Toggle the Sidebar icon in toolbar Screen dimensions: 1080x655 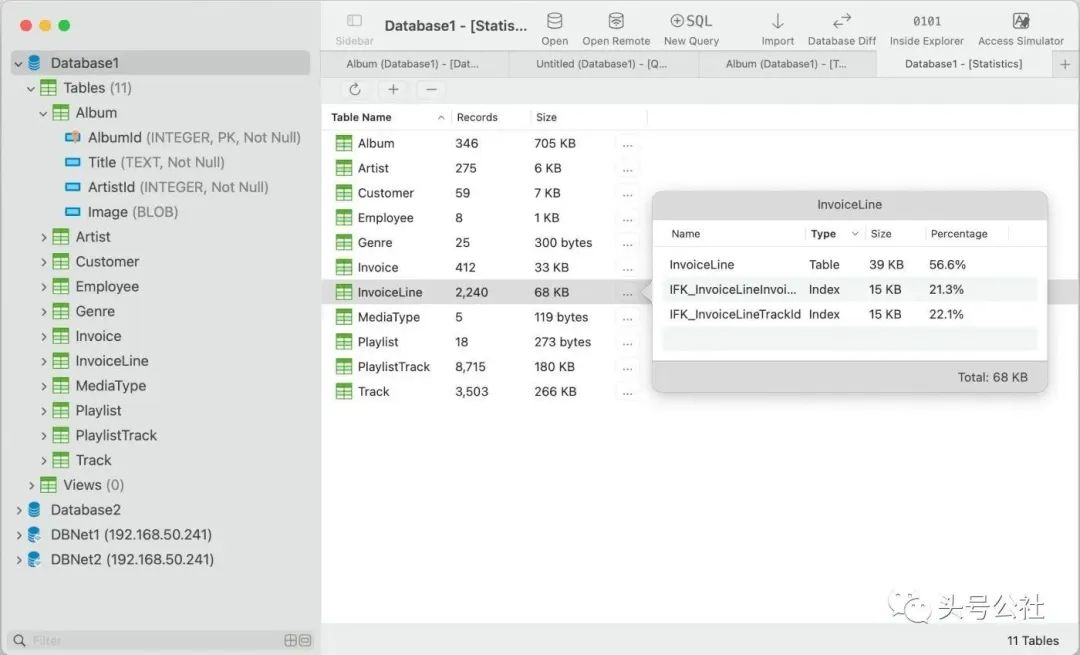[354, 21]
